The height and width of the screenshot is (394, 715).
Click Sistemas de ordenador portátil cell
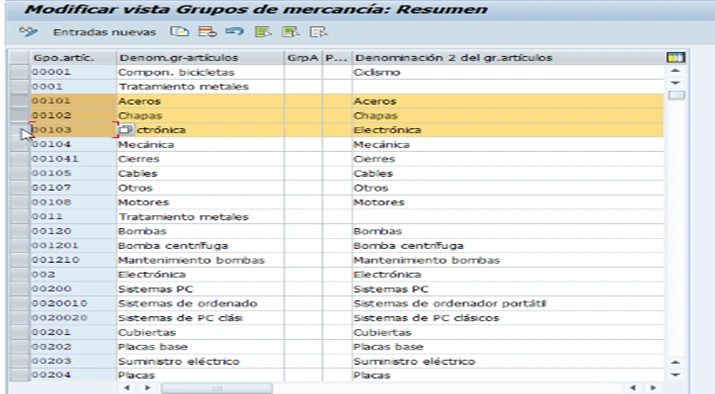(508, 303)
